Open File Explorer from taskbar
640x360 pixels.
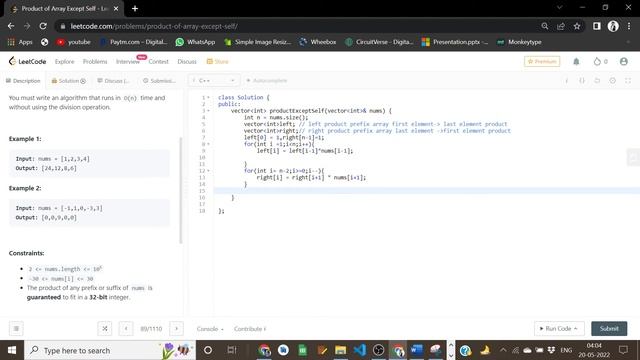pyautogui.click(x=340, y=350)
